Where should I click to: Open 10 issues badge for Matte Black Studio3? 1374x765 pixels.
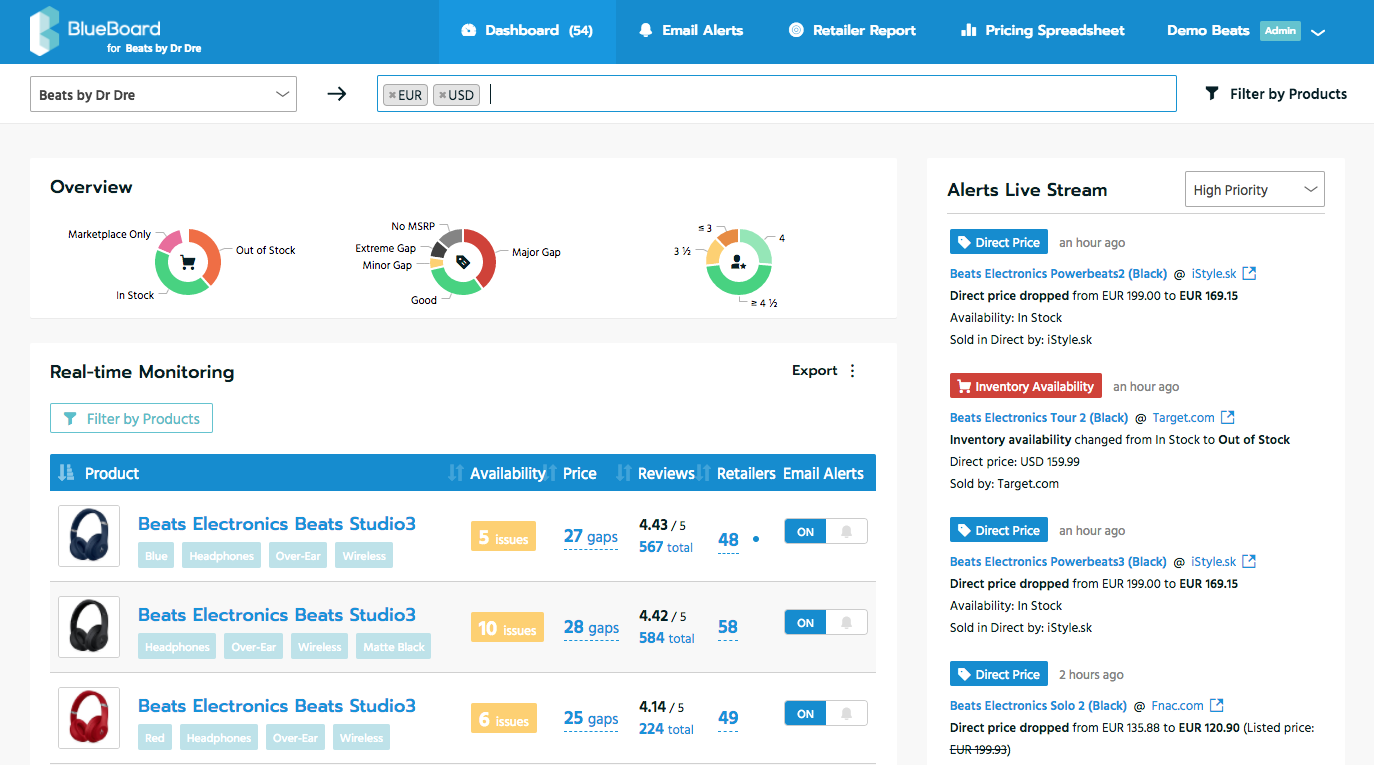click(507, 628)
